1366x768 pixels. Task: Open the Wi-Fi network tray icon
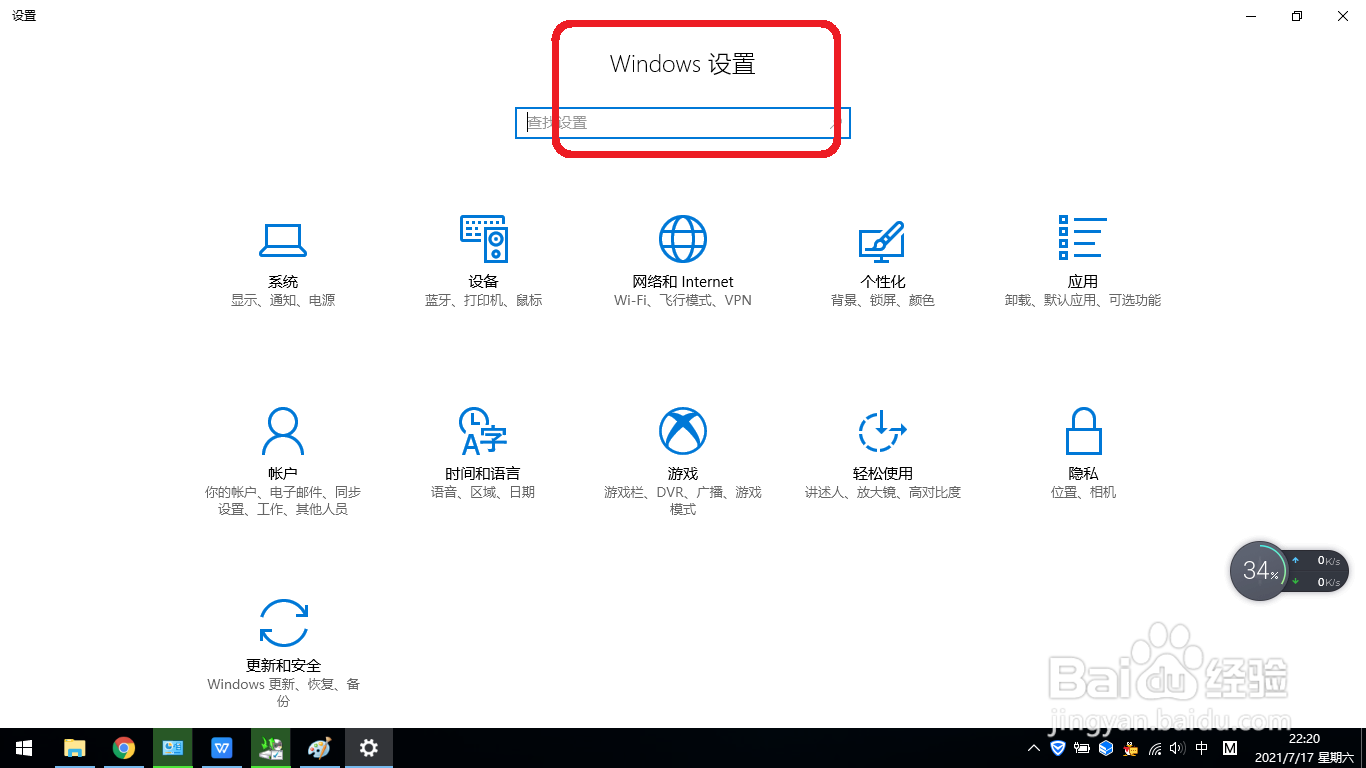click(x=1155, y=748)
